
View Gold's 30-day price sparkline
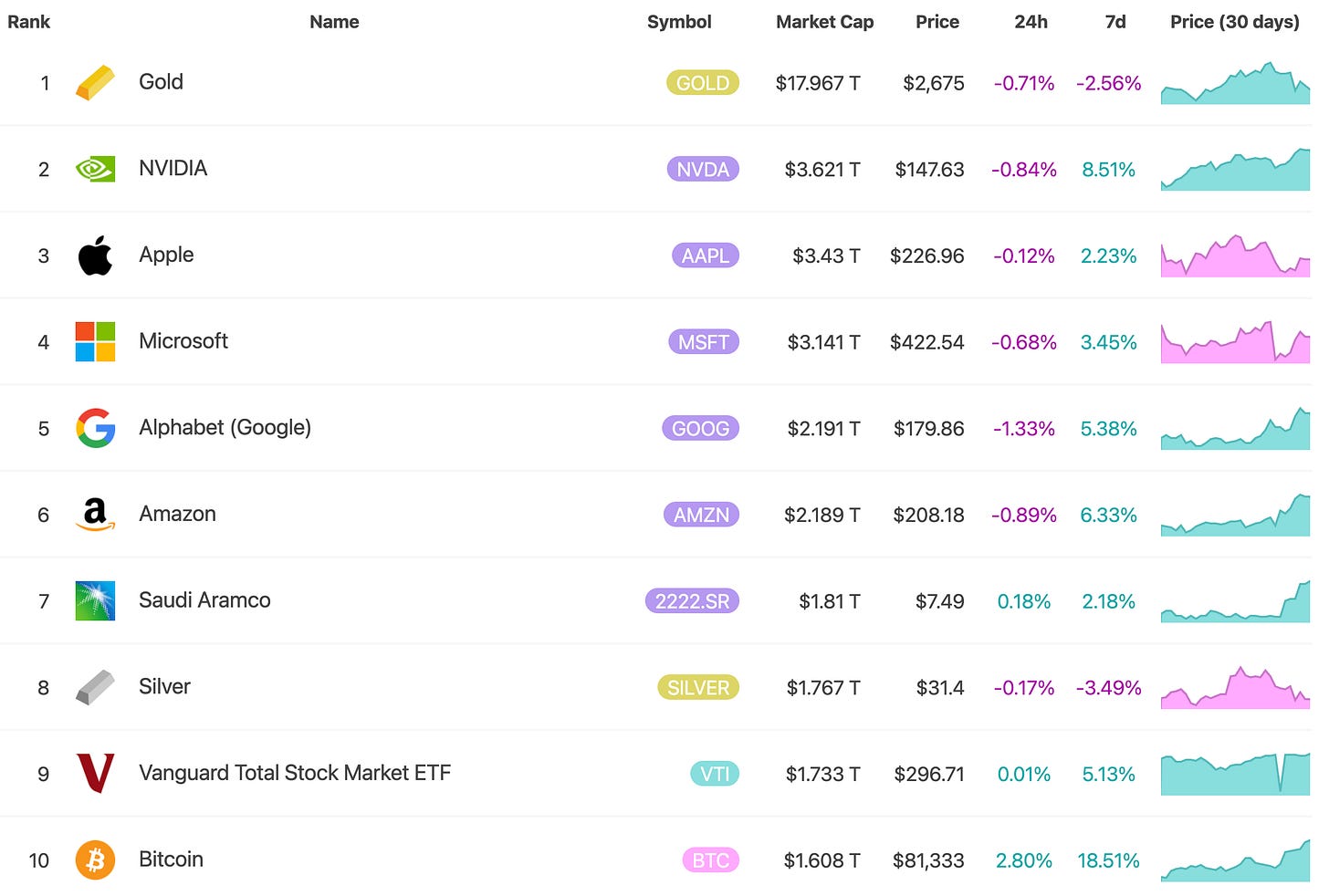coord(1235,83)
